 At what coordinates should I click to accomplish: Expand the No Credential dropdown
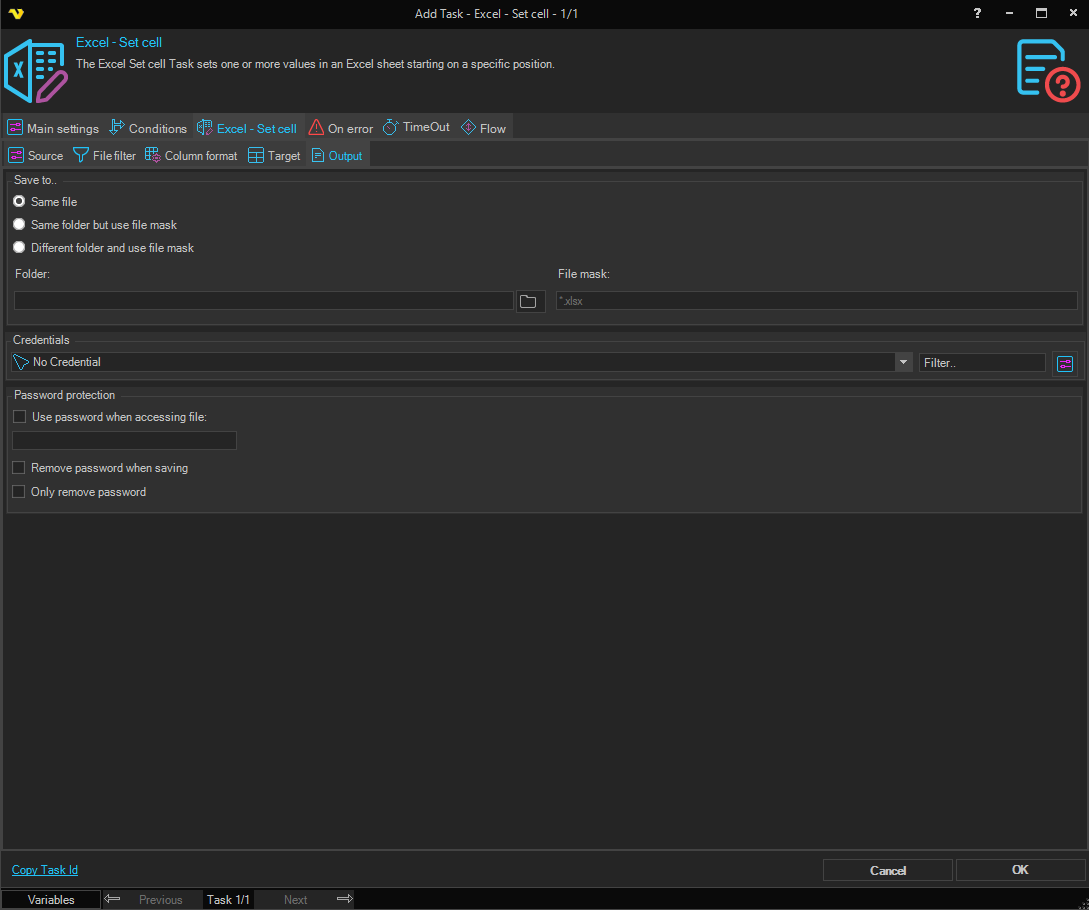click(904, 362)
